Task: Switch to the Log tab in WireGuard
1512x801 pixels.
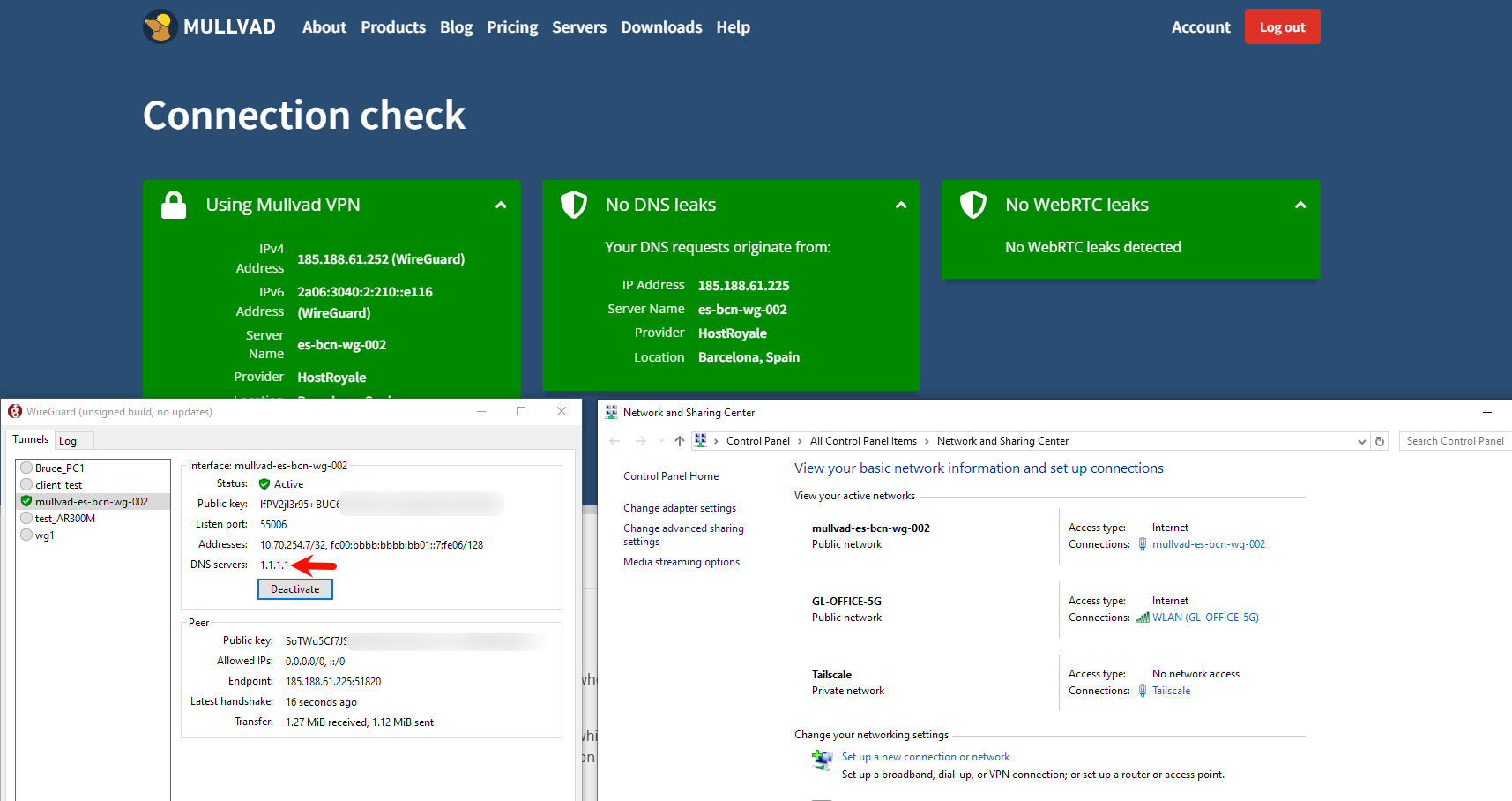Action: point(68,441)
